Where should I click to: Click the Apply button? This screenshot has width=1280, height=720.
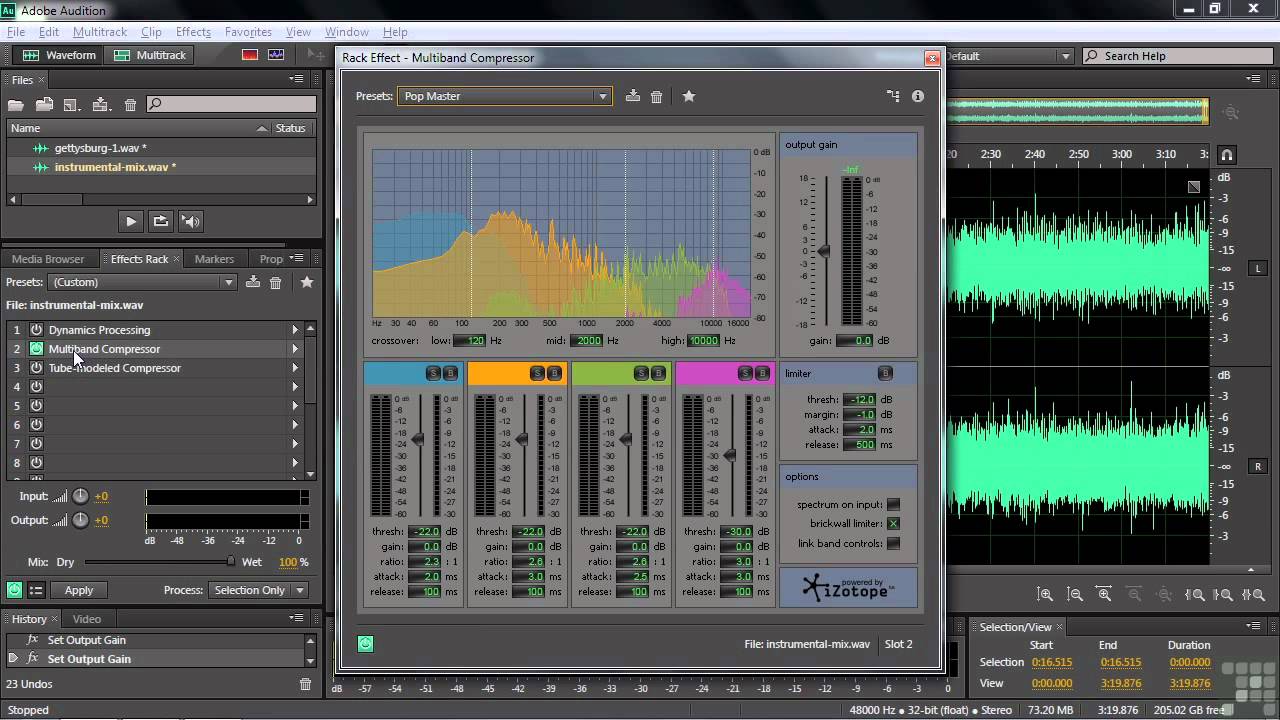click(x=79, y=590)
